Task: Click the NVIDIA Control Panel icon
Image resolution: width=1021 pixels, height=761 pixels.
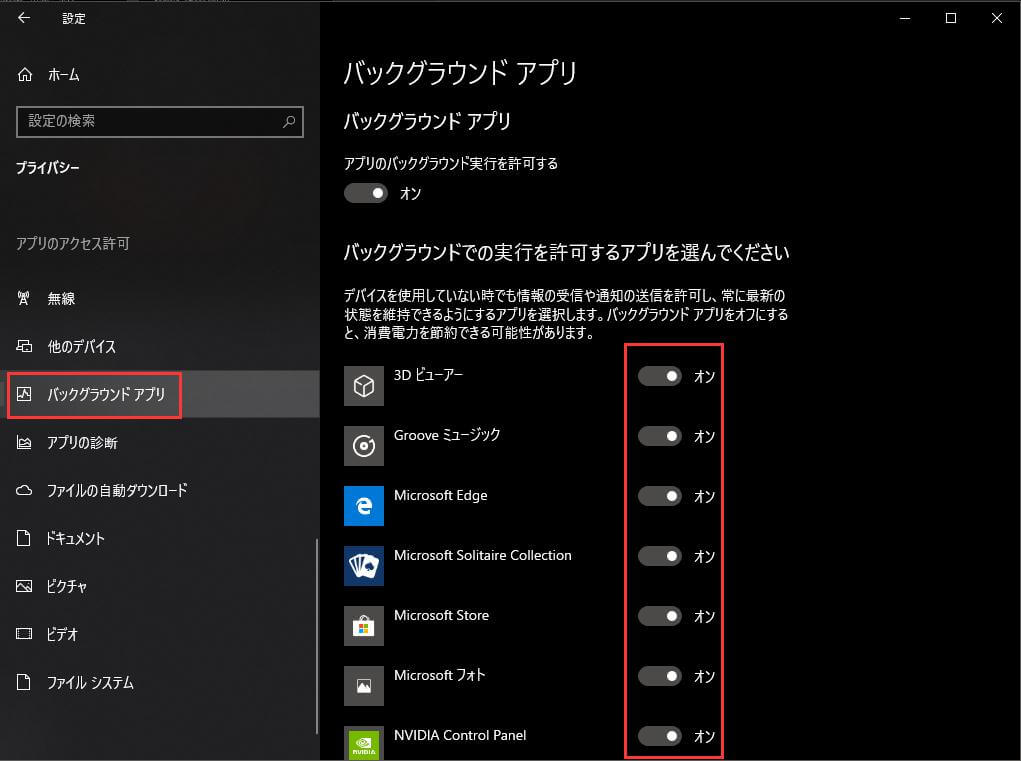Action: (364, 743)
